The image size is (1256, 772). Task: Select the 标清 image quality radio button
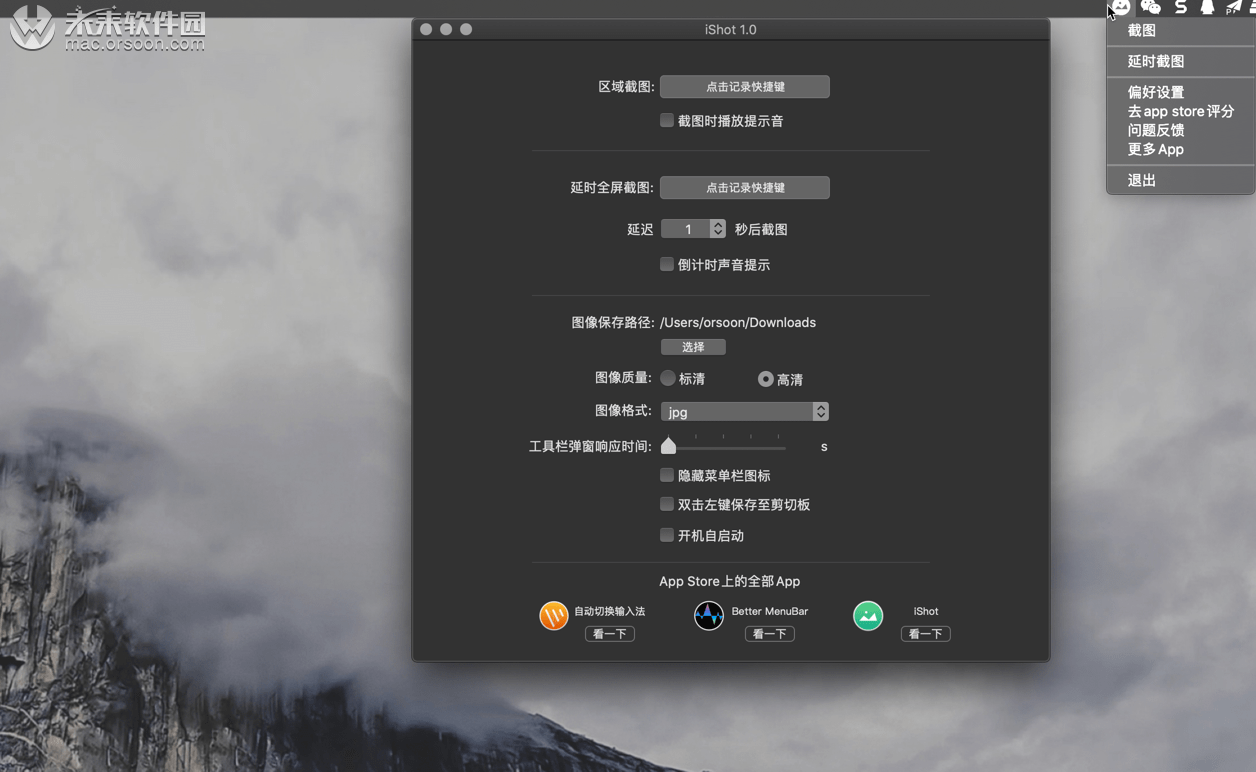(669, 378)
